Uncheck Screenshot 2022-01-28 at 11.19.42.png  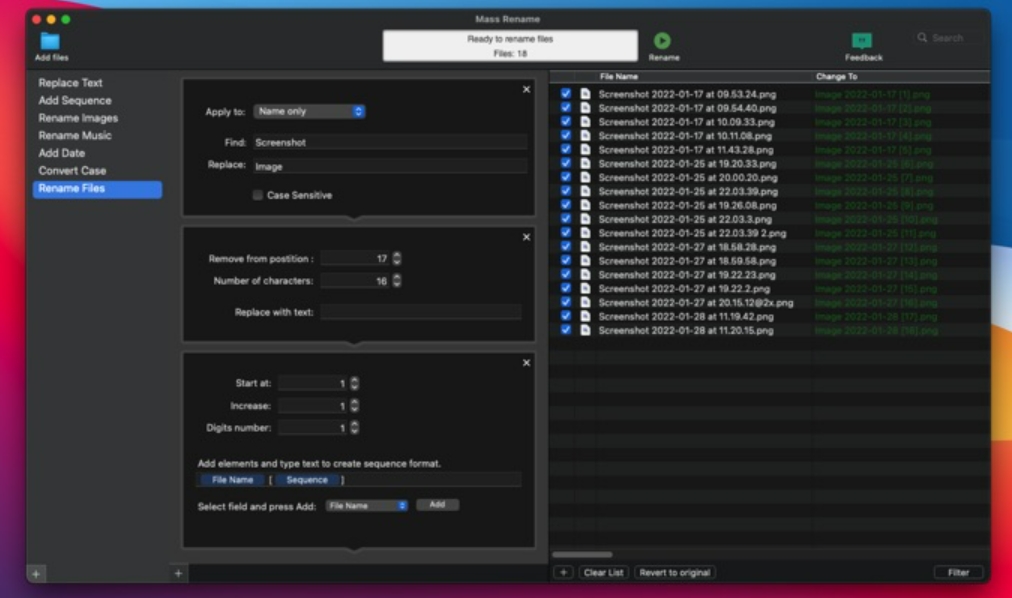point(565,316)
